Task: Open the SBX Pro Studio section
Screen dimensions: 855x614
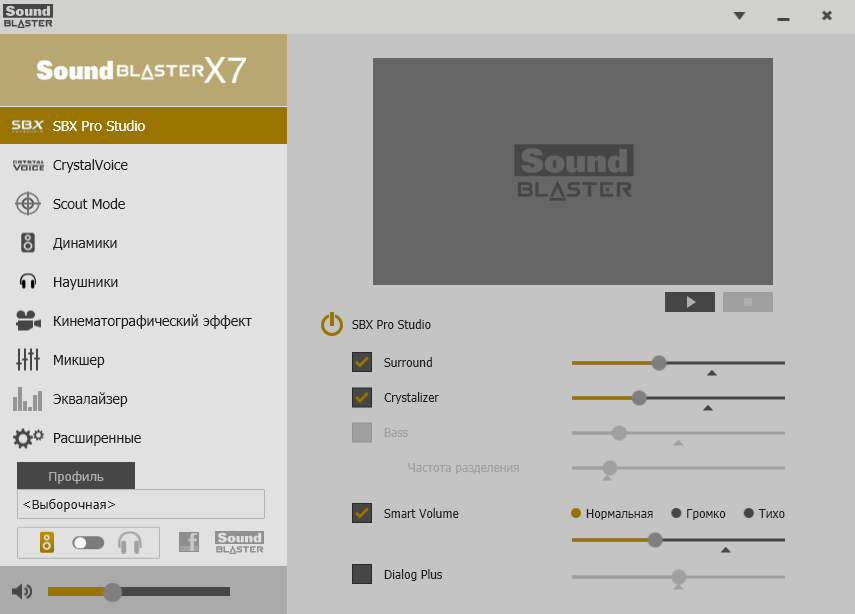Action: click(x=143, y=126)
